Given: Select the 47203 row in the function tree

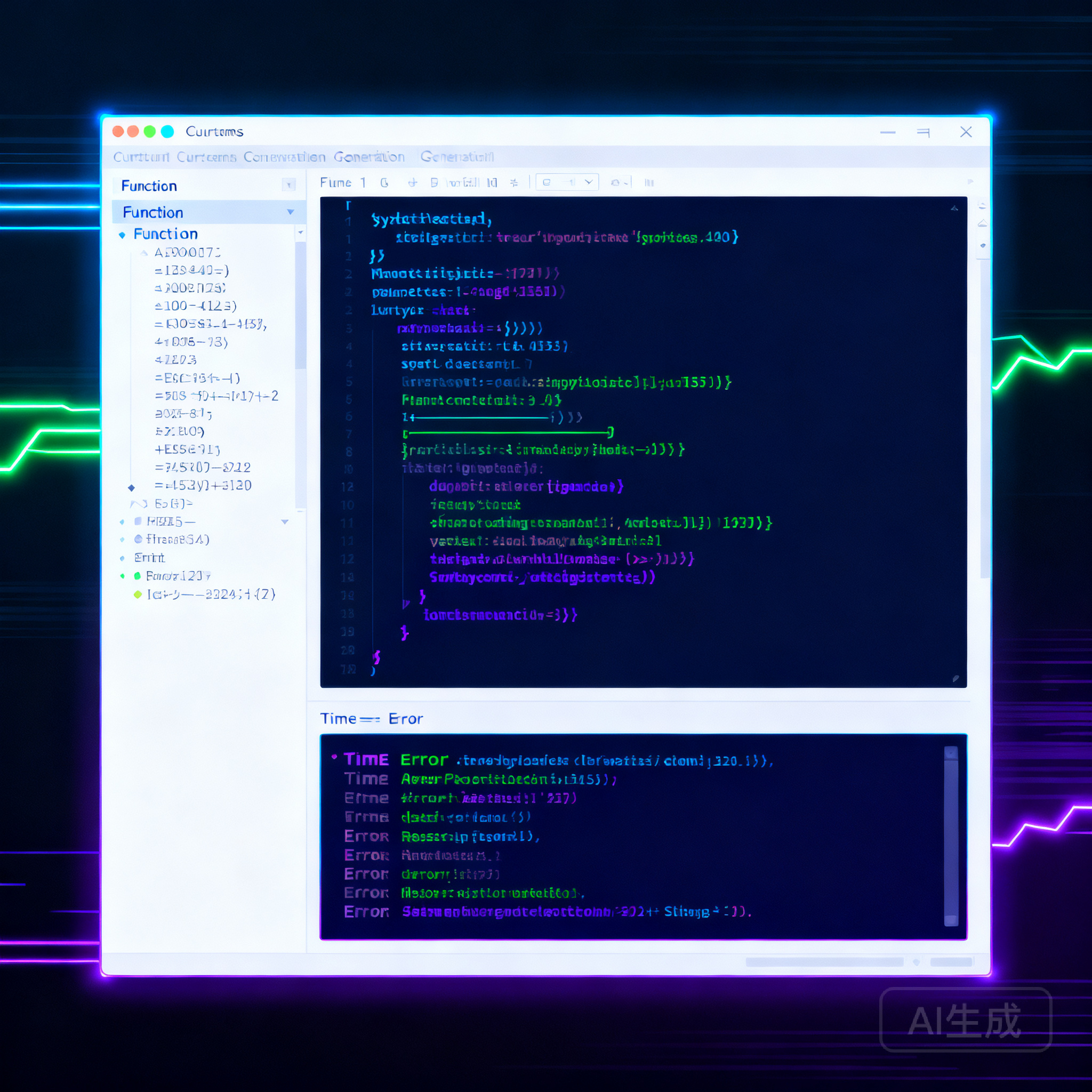Looking at the screenshot, I should tap(176, 359).
